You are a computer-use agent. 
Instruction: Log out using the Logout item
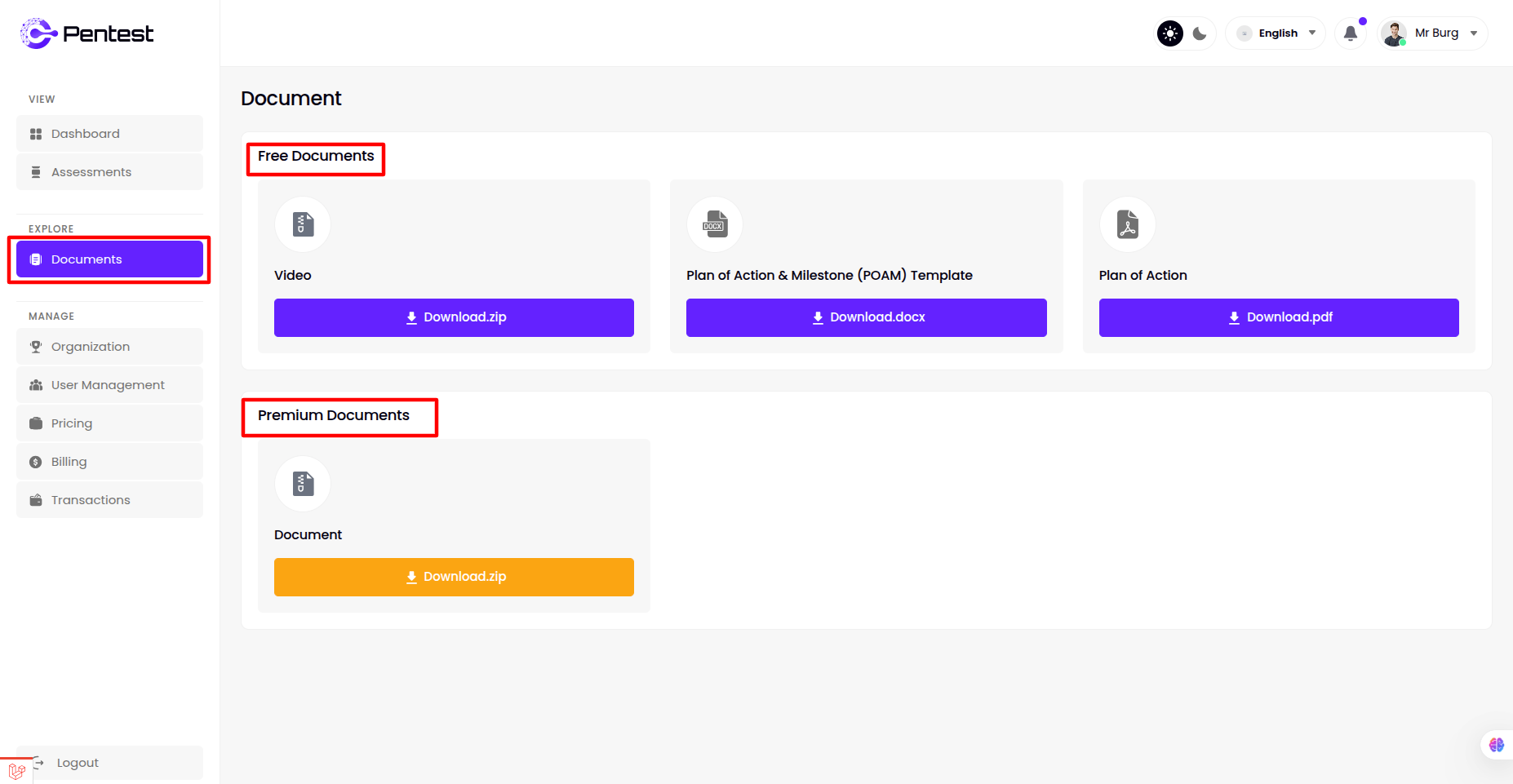(78, 763)
